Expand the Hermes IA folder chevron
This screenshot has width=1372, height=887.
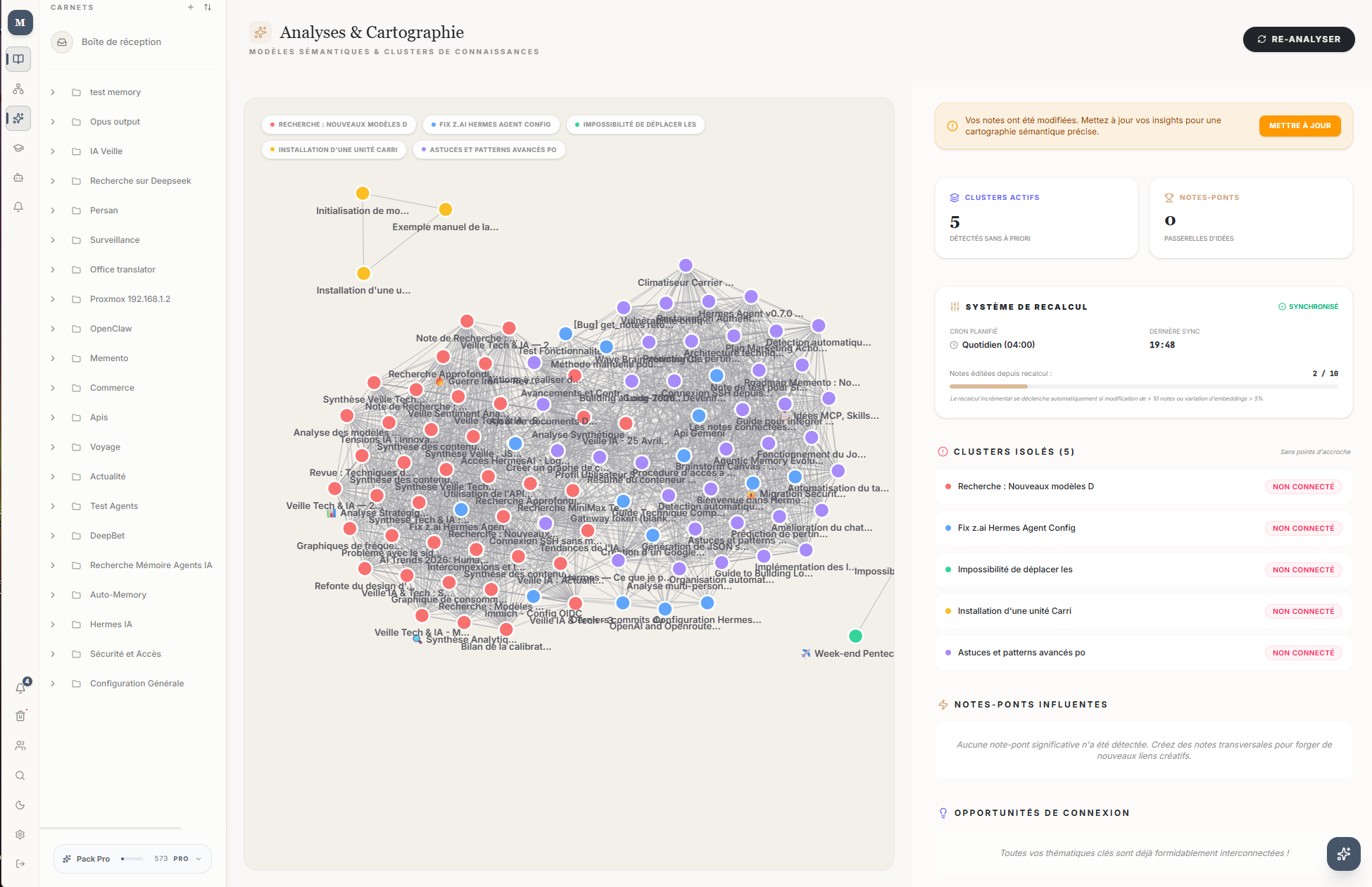pyautogui.click(x=53, y=624)
